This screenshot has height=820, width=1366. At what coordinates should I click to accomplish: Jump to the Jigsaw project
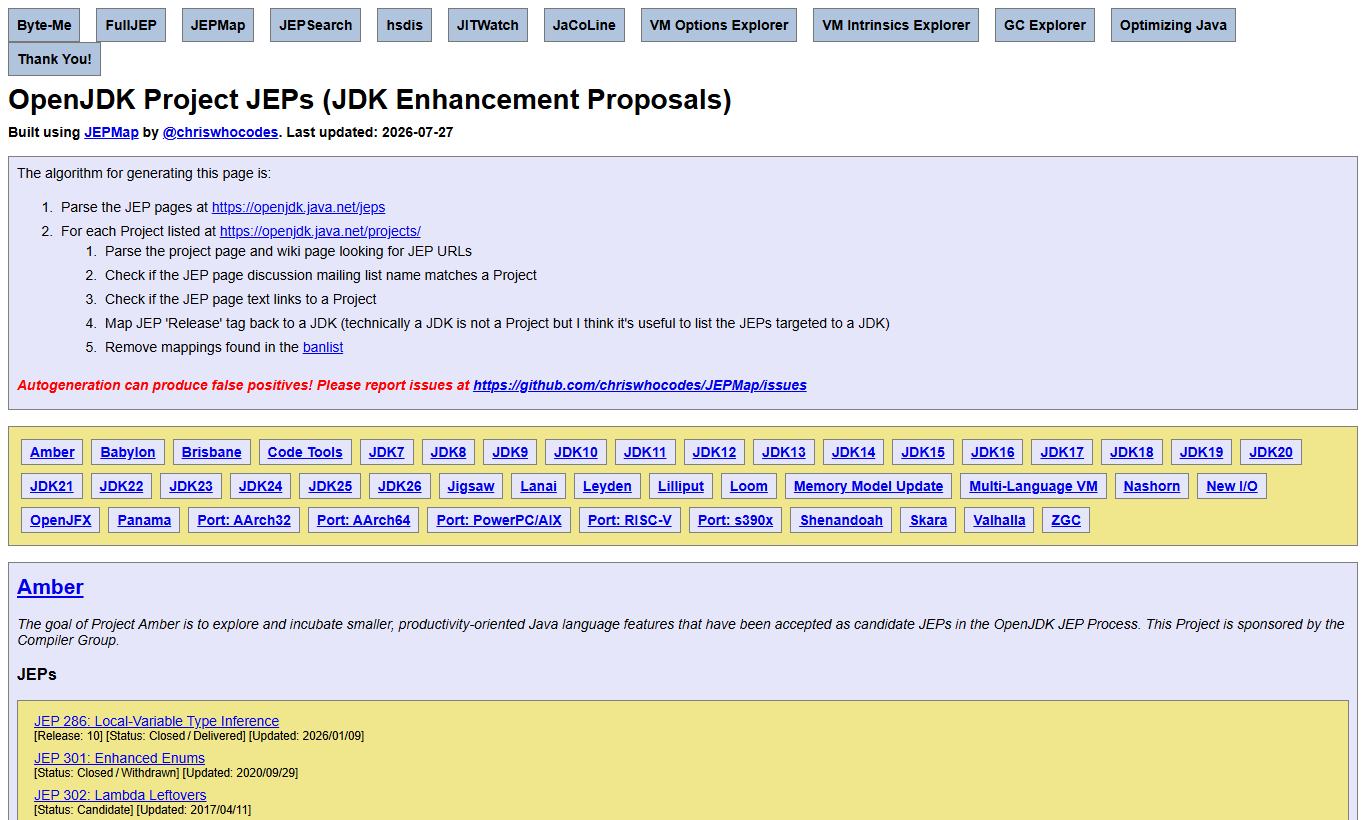pos(471,486)
